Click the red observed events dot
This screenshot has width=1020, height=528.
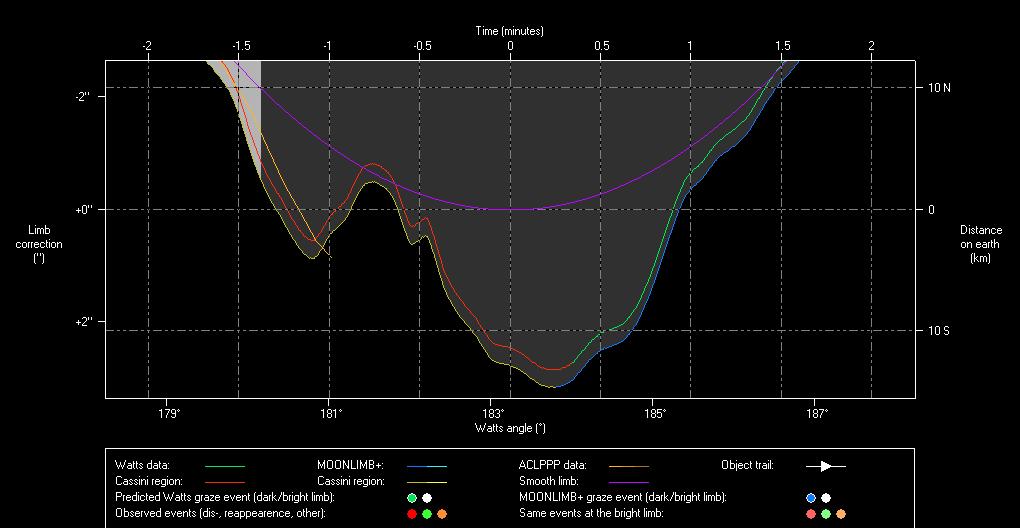412,514
